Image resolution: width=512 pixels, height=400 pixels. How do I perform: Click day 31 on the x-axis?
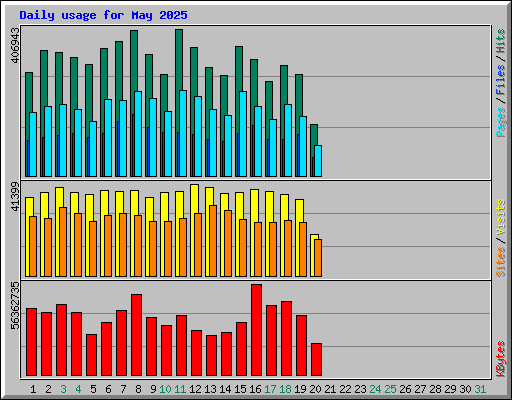[x=480, y=389]
